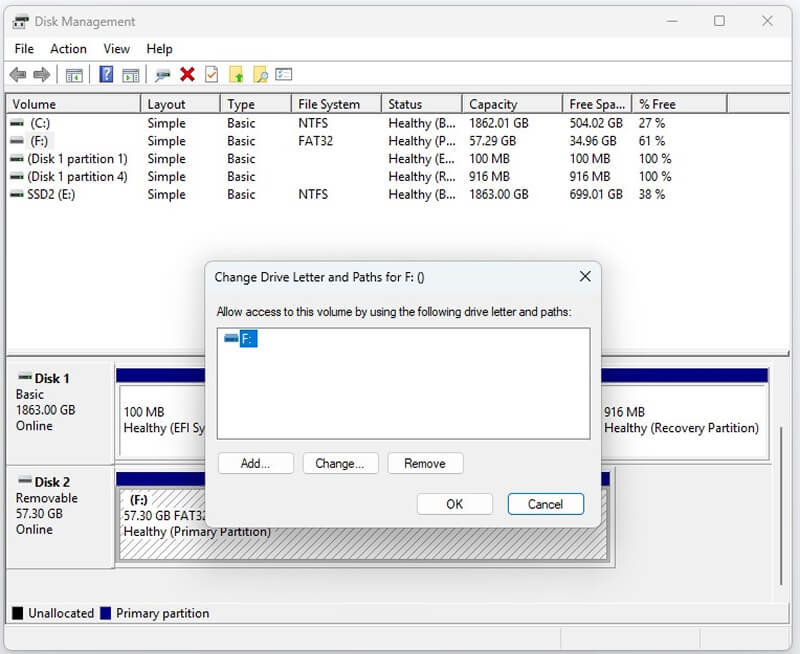The height and width of the screenshot is (654, 800).
Task: Open Help via blue question mark icon
Action: 106,74
